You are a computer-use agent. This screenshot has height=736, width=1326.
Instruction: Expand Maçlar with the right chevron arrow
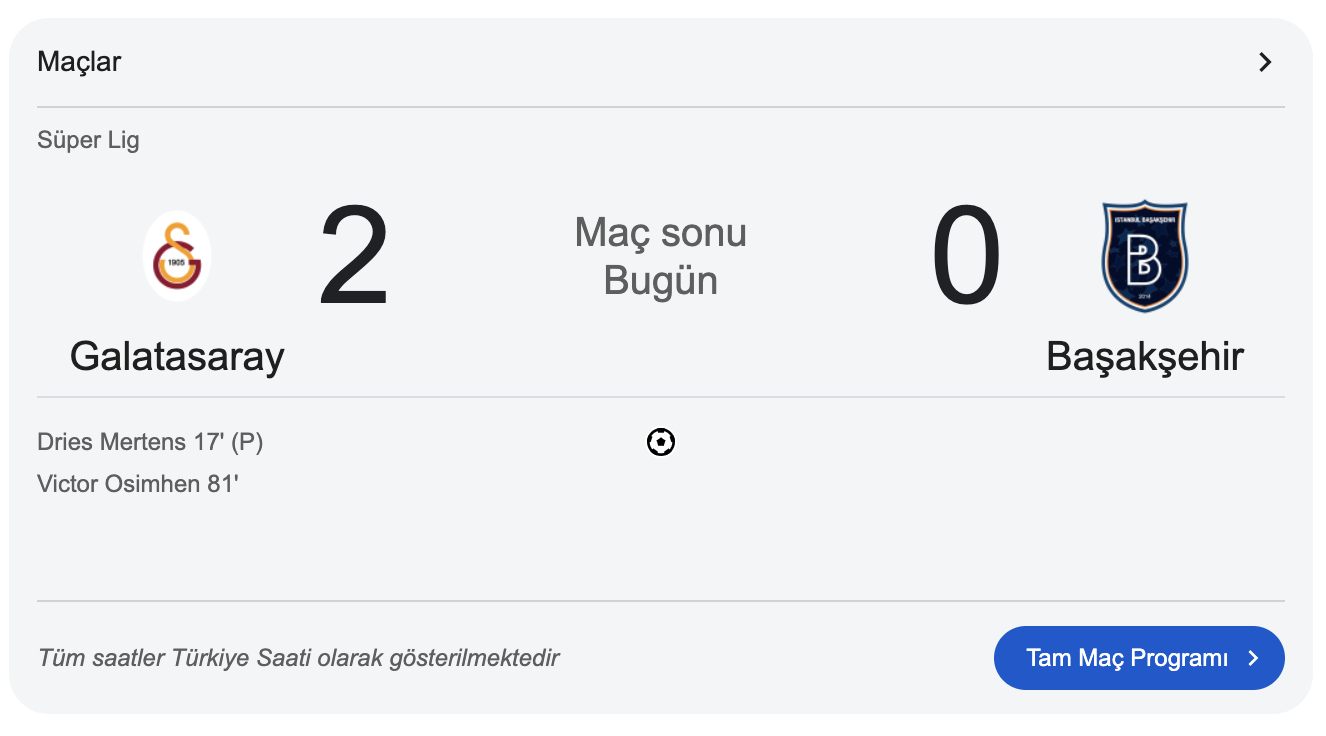point(1265,62)
